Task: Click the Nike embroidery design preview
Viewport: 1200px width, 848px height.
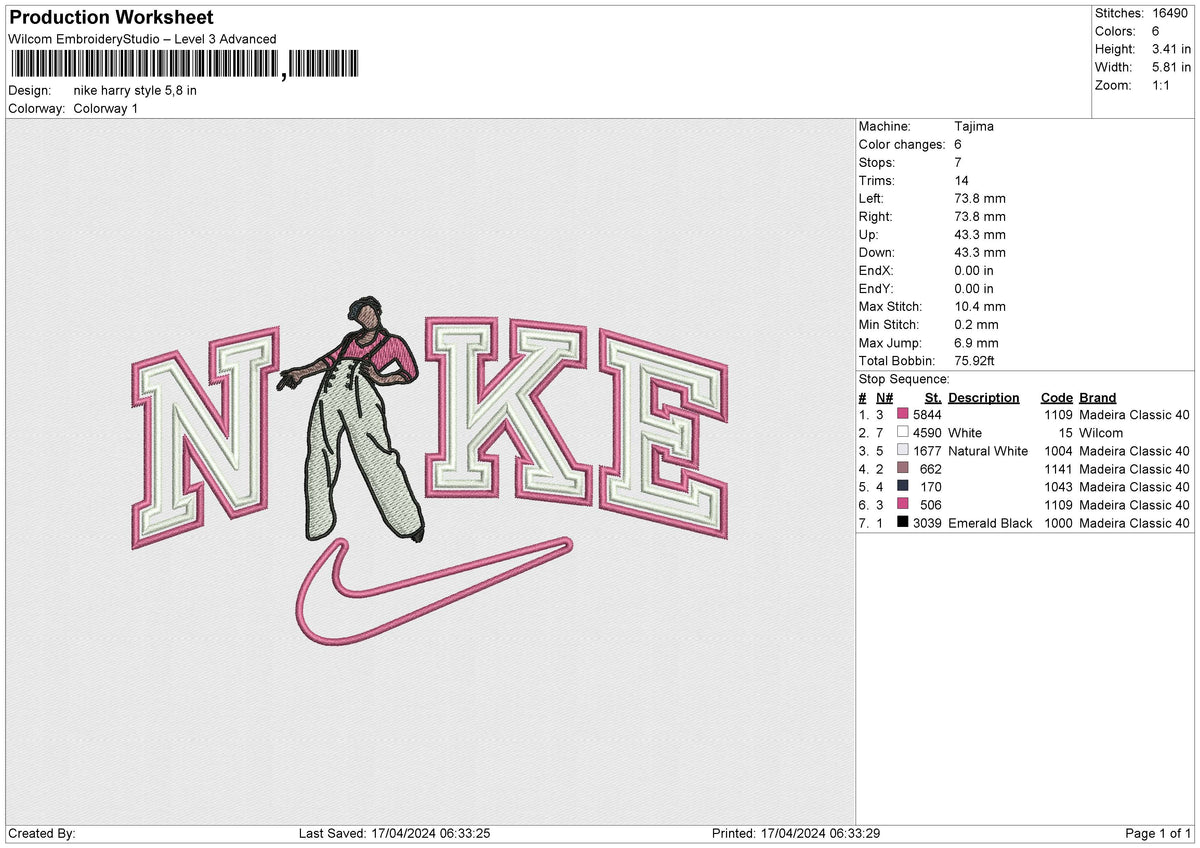Action: point(430,473)
